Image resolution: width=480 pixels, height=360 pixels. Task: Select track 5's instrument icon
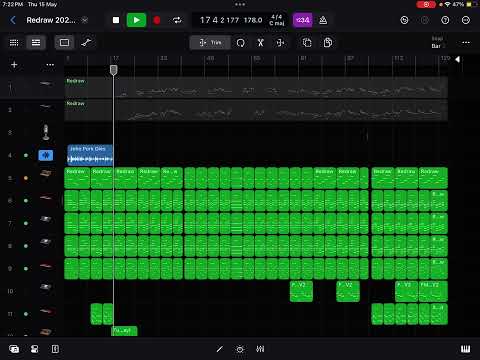[46, 173]
